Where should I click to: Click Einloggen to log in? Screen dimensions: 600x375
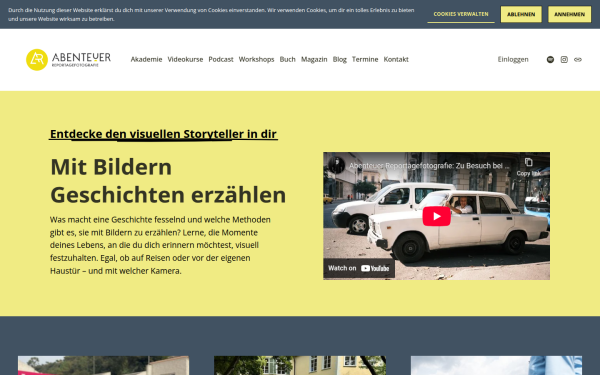pyautogui.click(x=513, y=59)
